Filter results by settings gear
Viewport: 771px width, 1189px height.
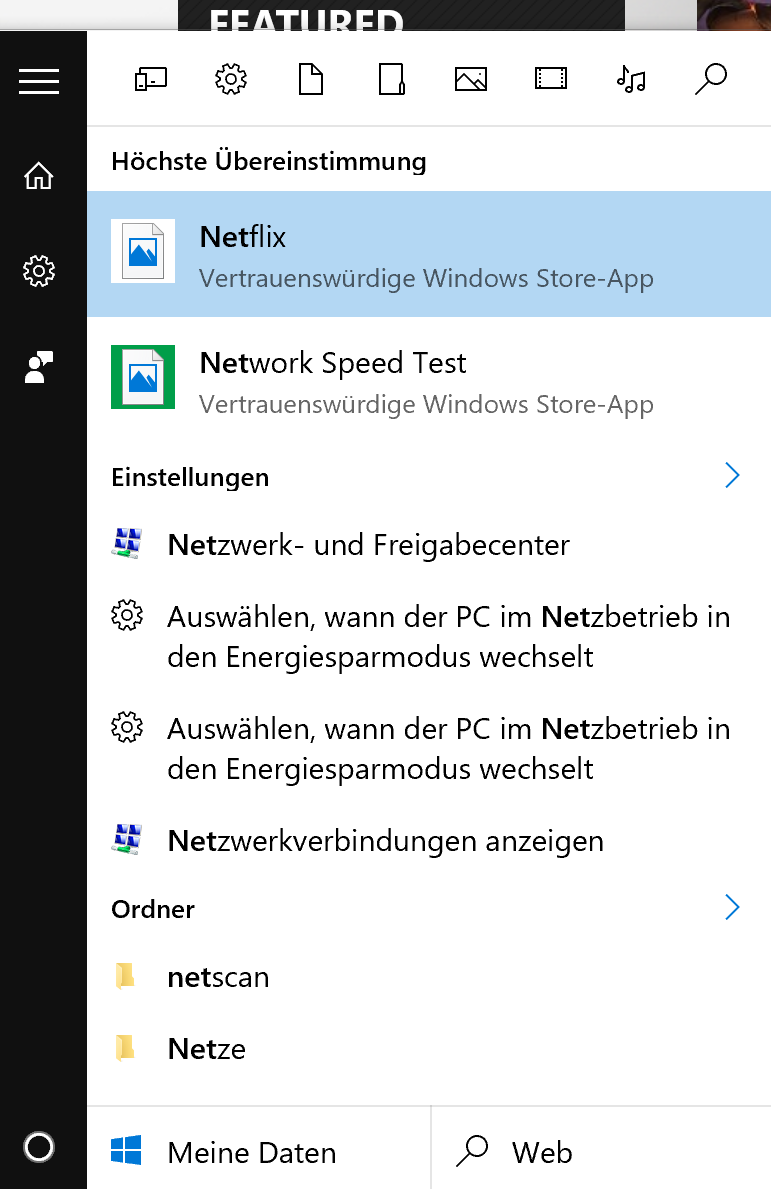tap(231, 79)
